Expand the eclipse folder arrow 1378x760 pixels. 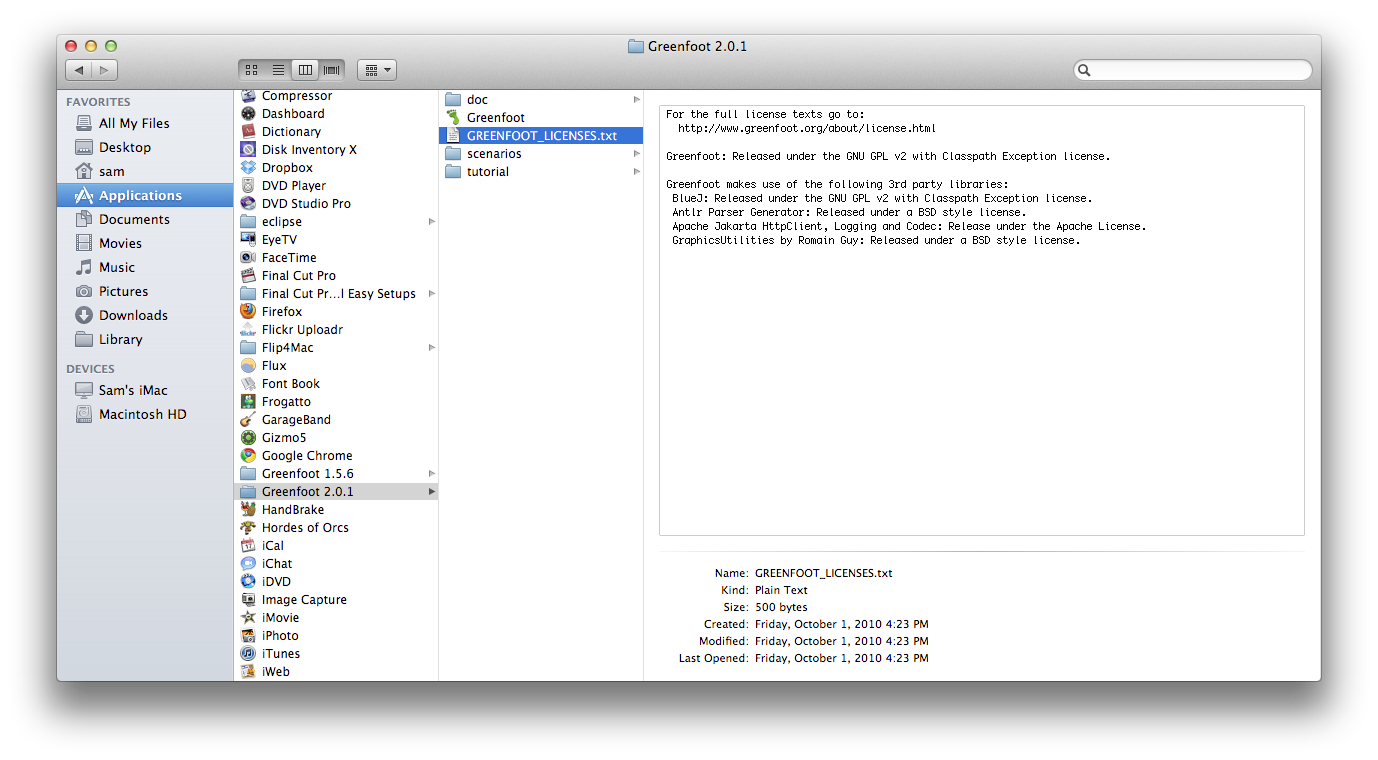(x=432, y=222)
